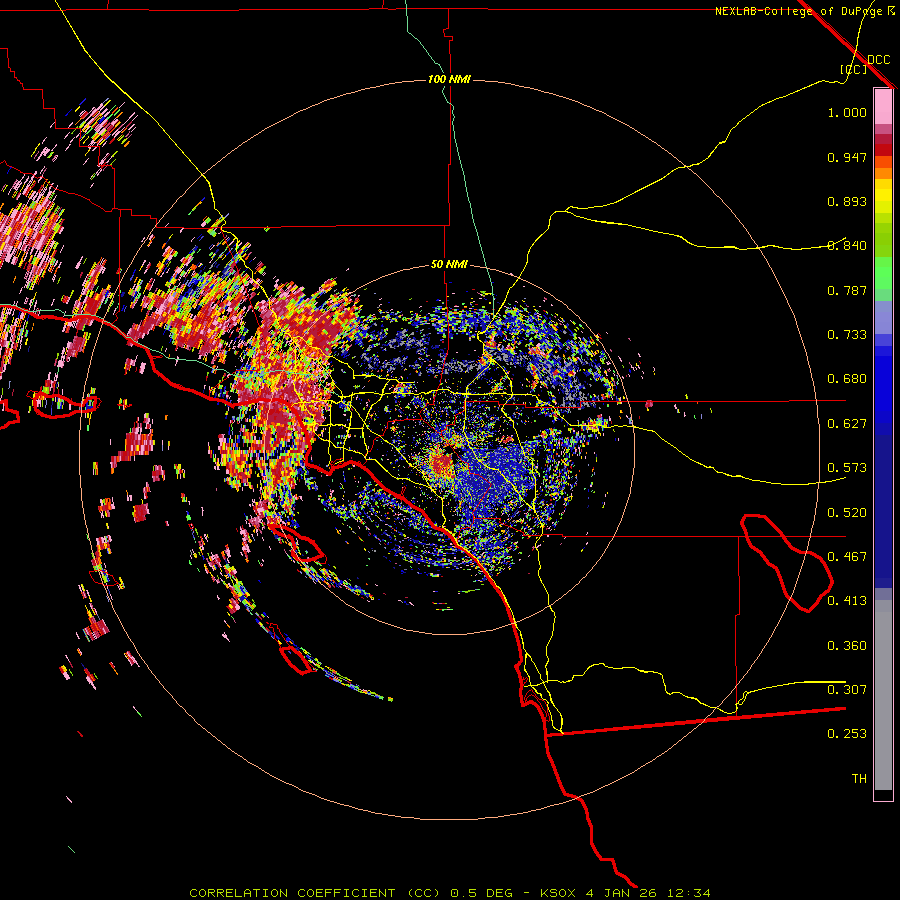Click the 100 NMI range ring label

[x=449, y=79]
